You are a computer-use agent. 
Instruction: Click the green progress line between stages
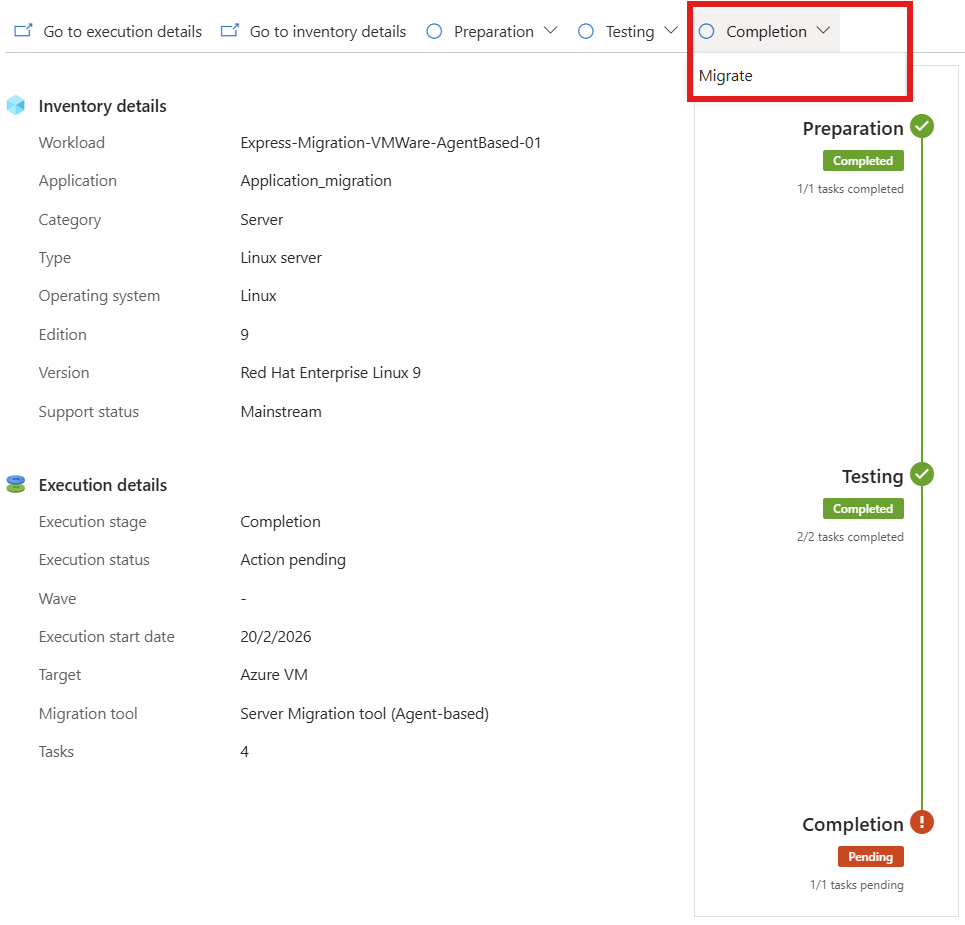[922, 300]
